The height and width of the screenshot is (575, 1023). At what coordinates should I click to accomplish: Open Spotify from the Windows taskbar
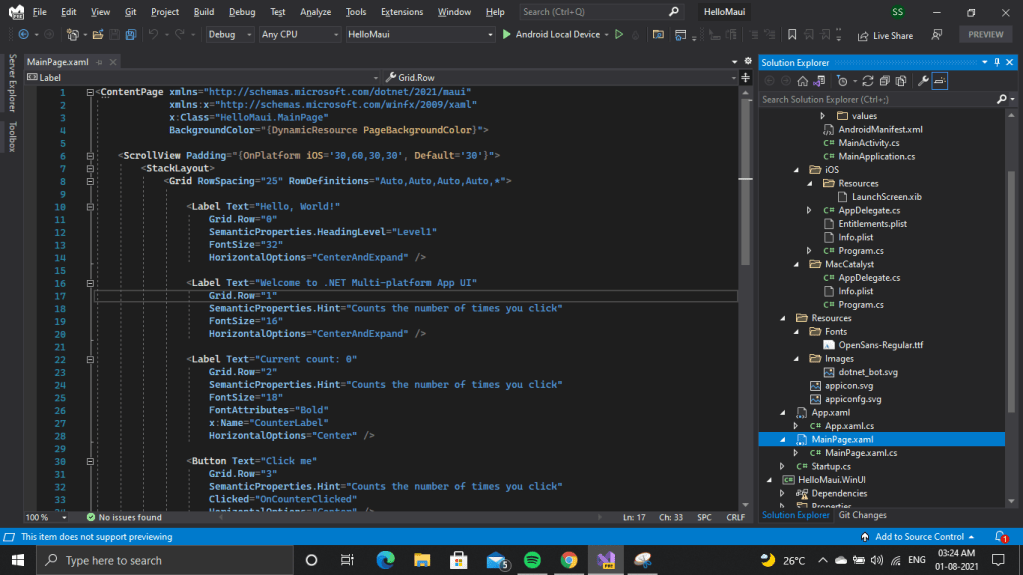pos(532,560)
